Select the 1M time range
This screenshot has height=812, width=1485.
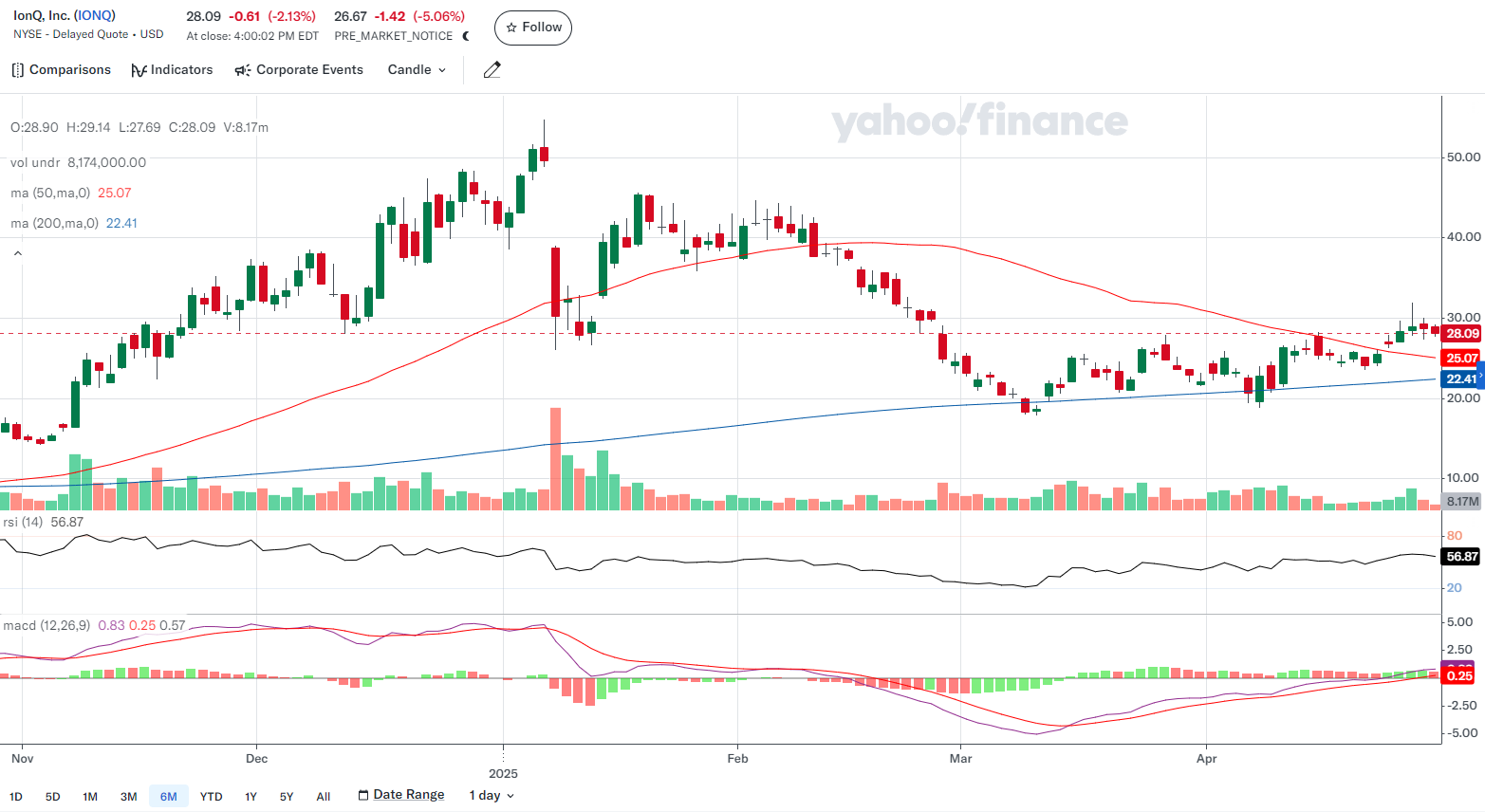pos(90,796)
